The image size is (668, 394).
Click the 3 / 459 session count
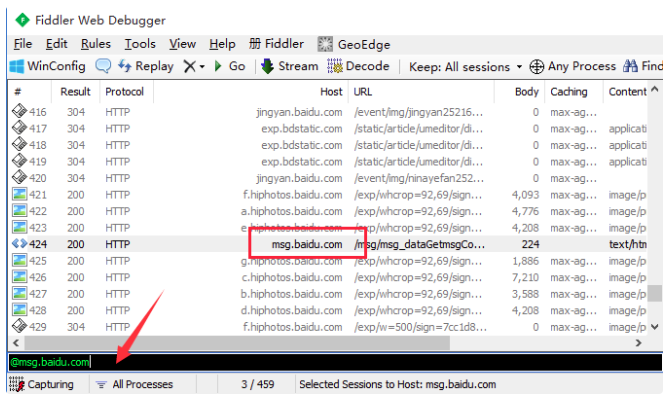257,384
